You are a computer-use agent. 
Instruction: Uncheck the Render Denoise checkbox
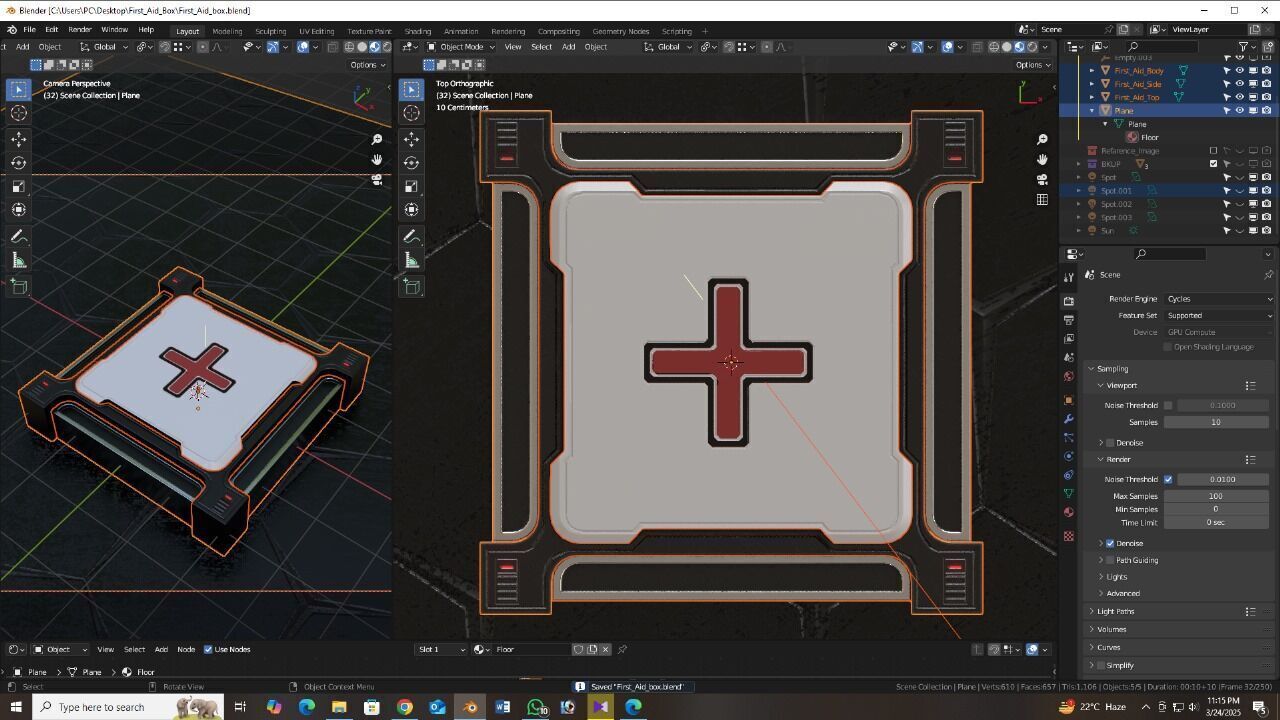(1110, 543)
